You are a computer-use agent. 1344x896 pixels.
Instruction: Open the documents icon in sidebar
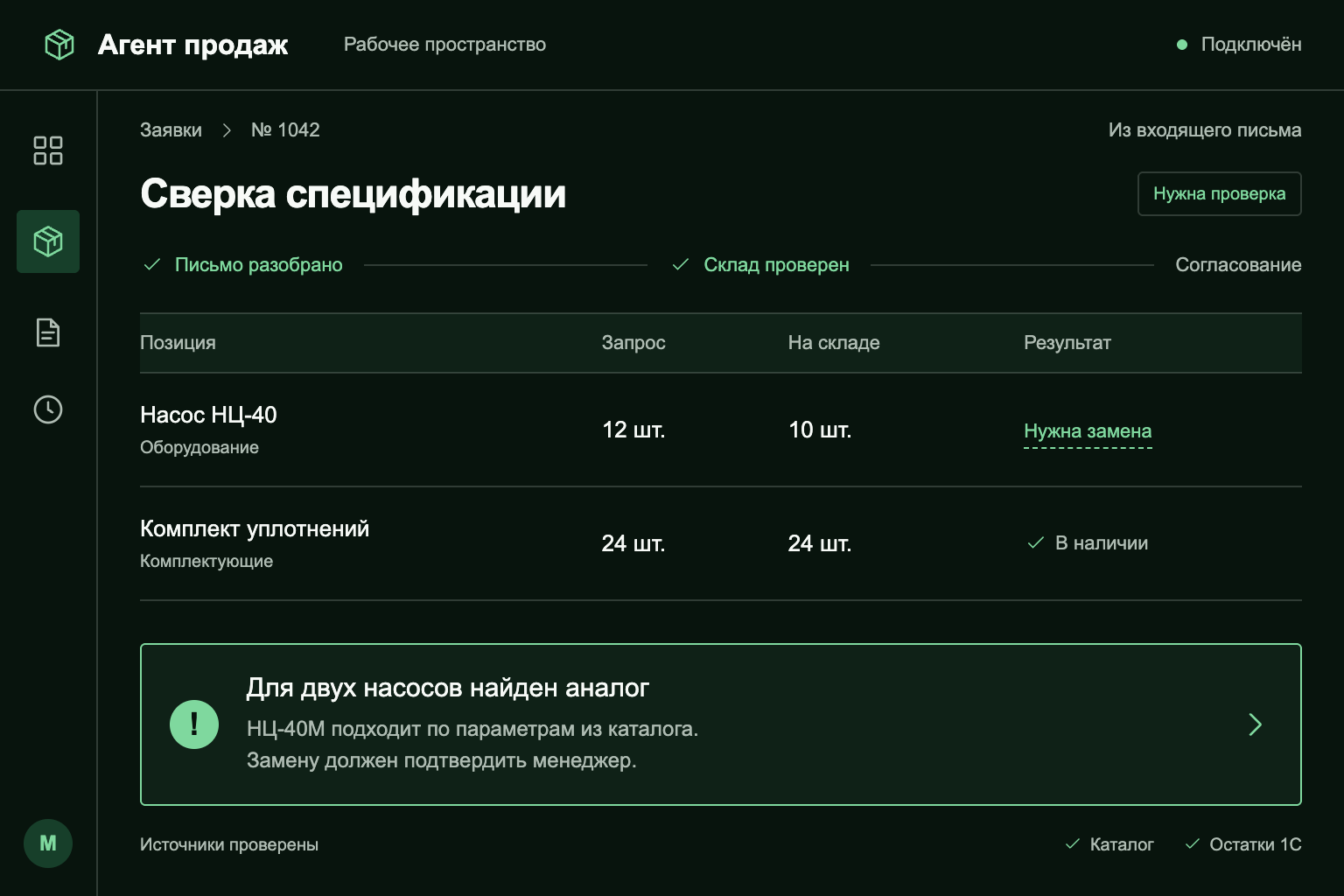(x=48, y=332)
